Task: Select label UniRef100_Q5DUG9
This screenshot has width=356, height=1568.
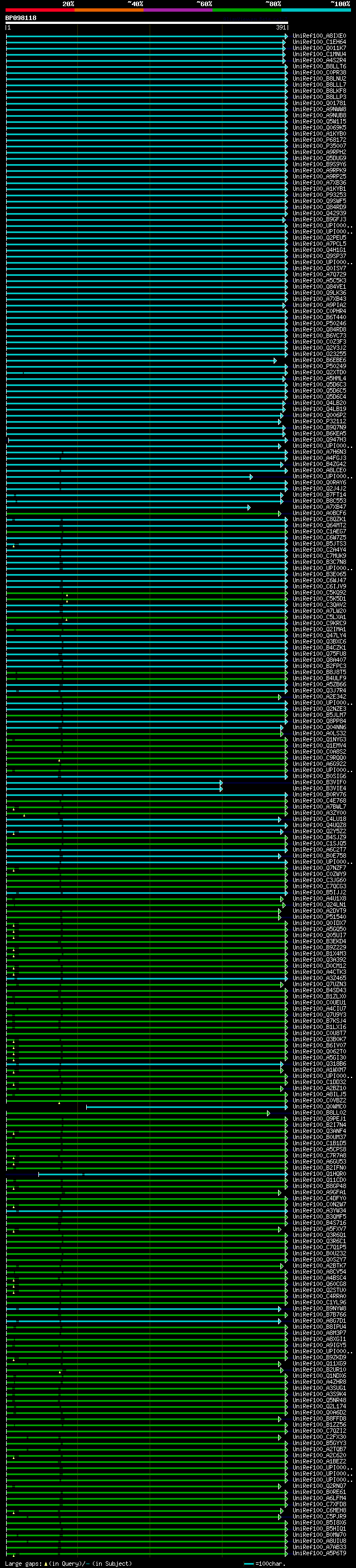Action: click(x=319, y=159)
